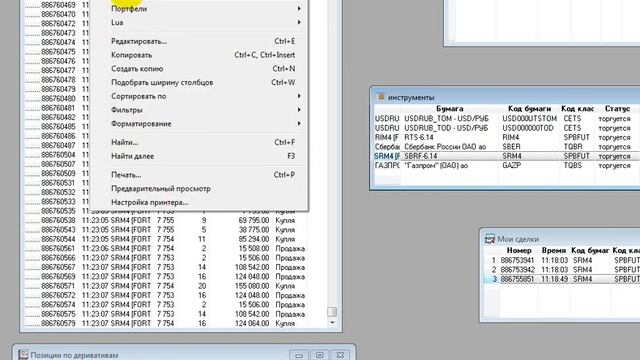
Task: Click trade number 886760480
Action: (x=58, y=99)
